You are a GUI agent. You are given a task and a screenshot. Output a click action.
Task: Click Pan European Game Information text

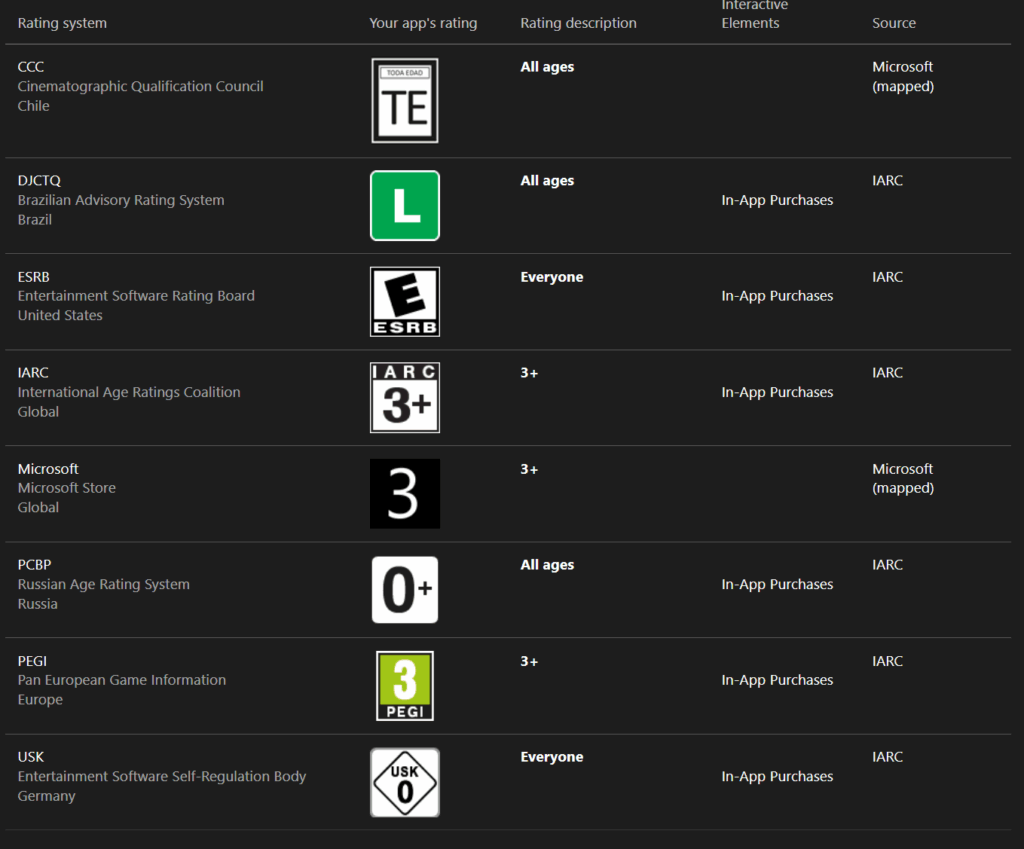coord(121,680)
